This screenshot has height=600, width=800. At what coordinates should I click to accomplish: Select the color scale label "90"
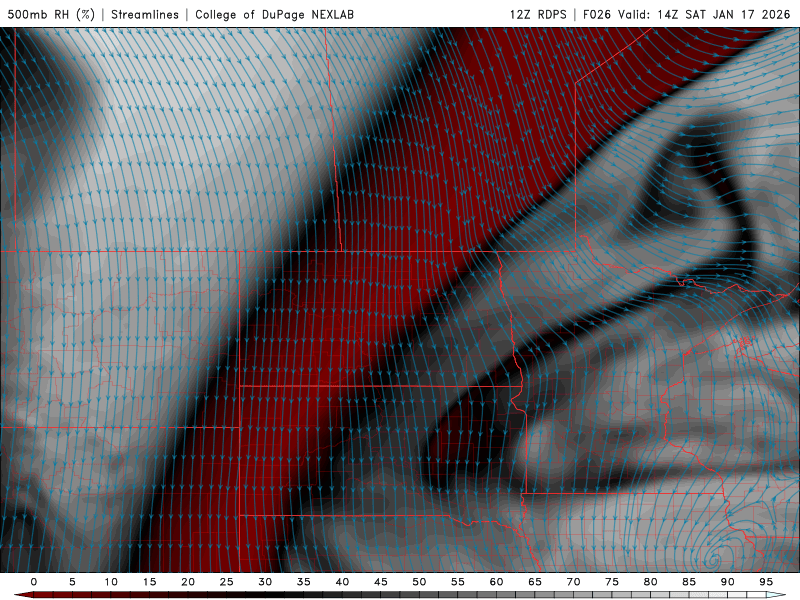[727, 582]
